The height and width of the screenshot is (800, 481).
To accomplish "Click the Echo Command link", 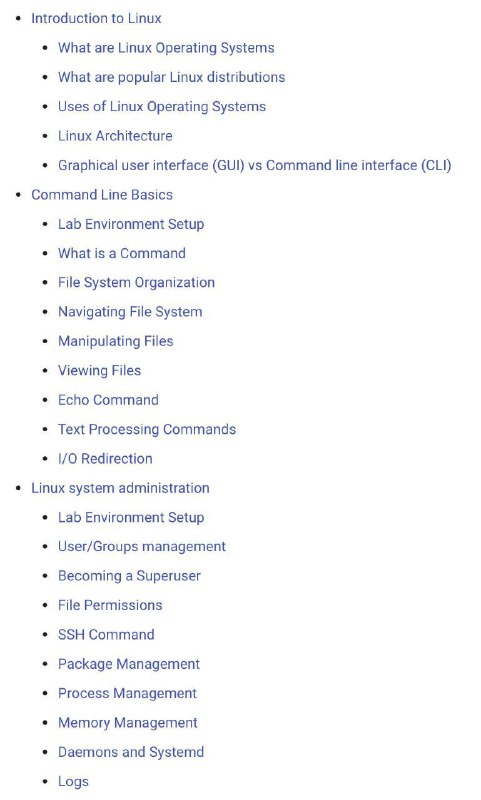I will (x=108, y=400).
